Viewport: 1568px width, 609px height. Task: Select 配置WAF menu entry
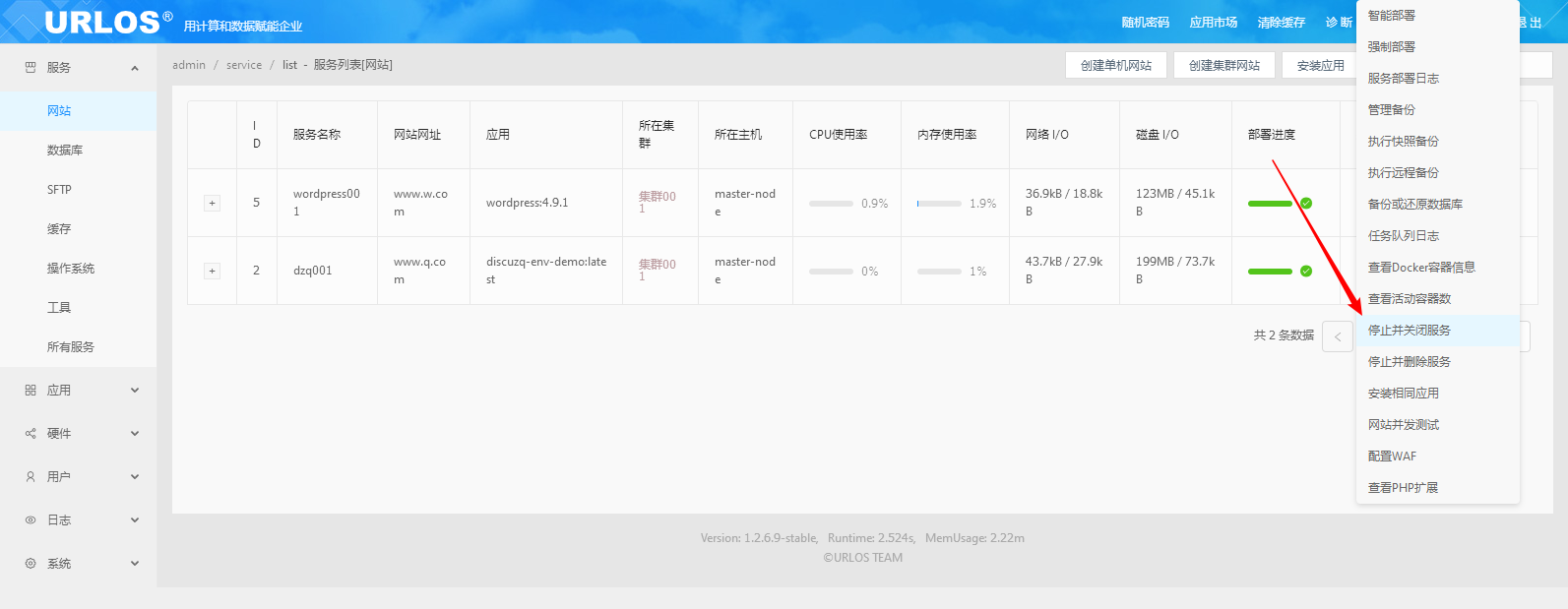(x=1438, y=457)
